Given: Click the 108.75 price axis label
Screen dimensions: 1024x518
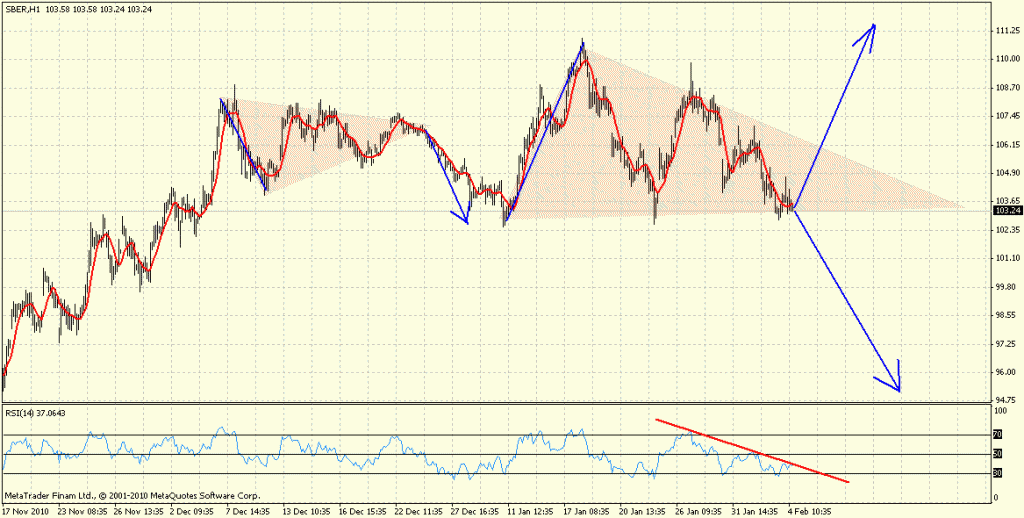Looking at the screenshot, I should 1007,88.
